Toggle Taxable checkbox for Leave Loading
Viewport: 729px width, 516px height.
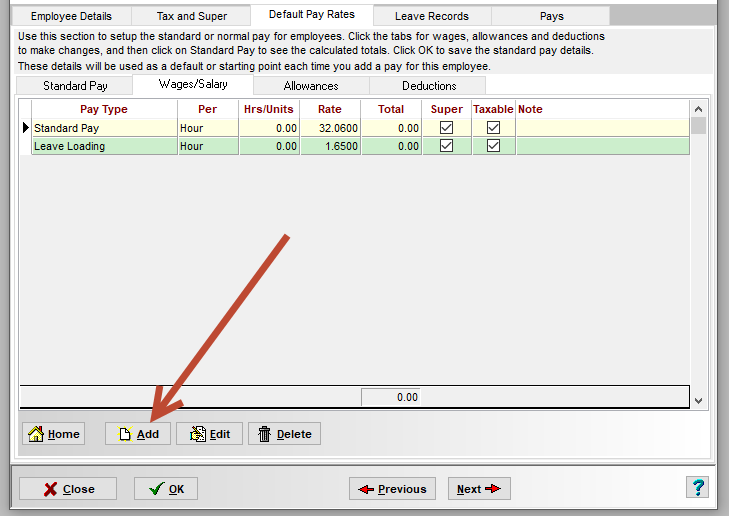click(493, 146)
